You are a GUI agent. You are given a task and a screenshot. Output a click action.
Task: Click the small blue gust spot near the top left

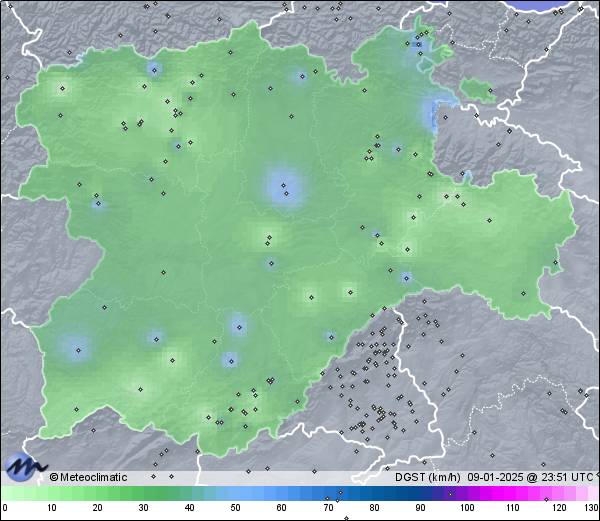pos(154,69)
